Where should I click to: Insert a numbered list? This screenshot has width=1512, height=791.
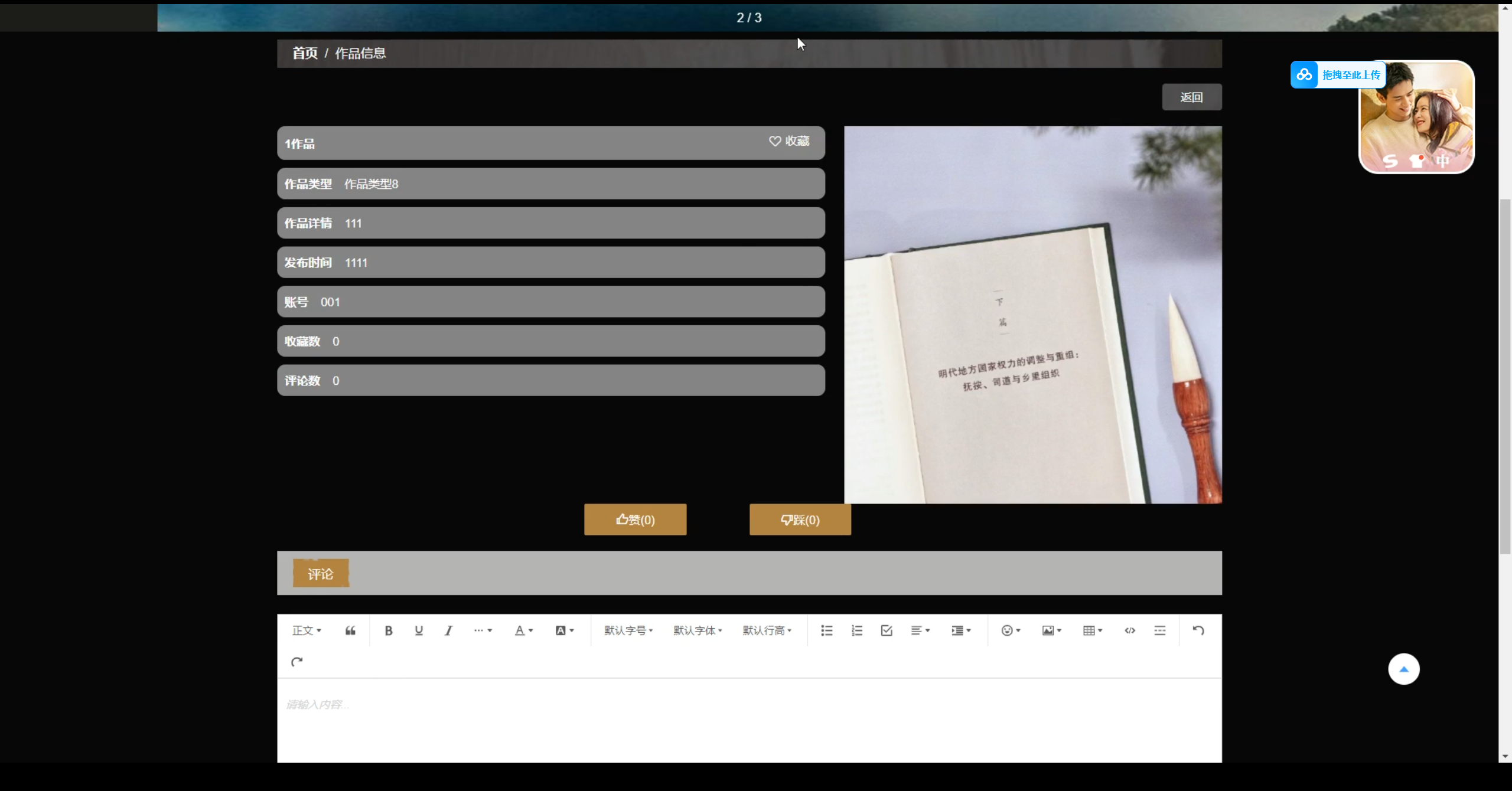click(x=856, y=630)
